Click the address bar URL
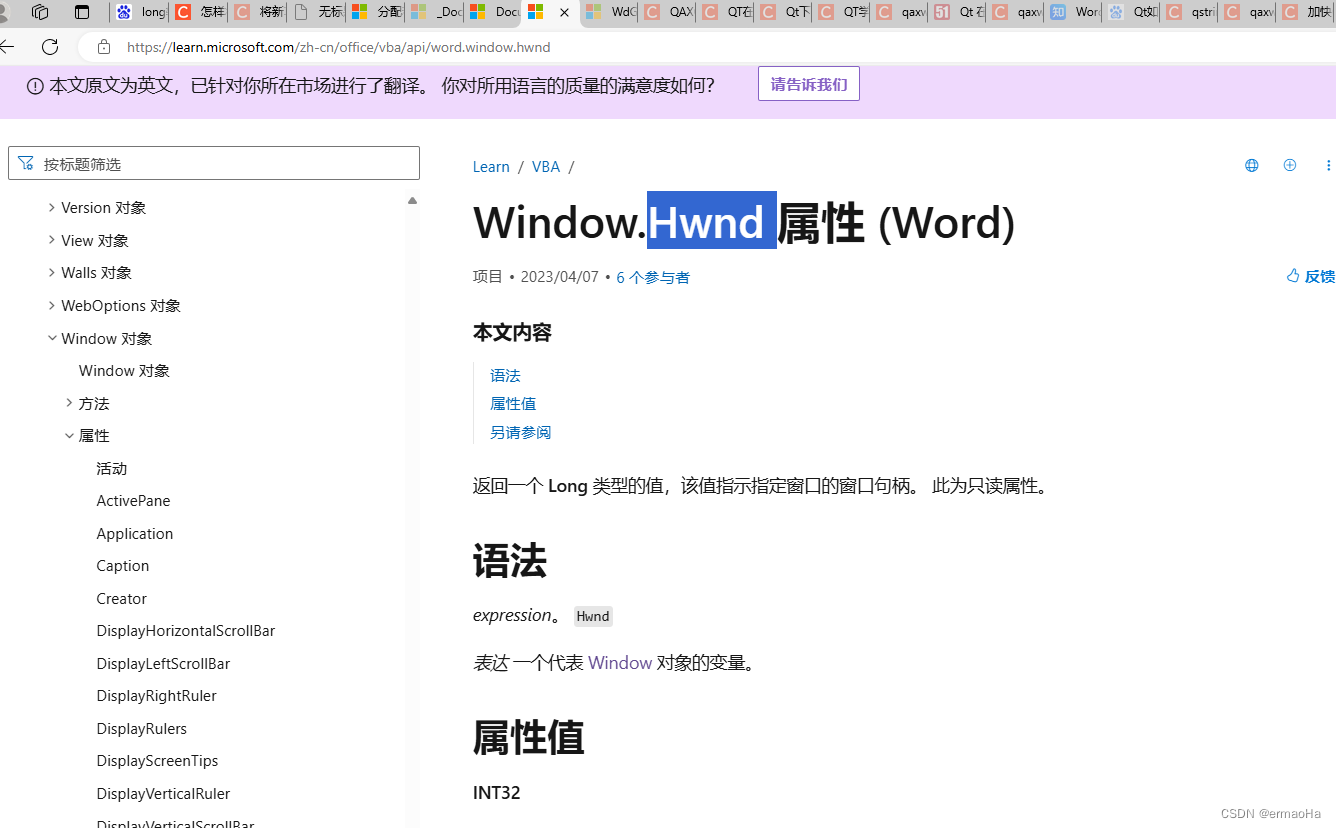The width and height of the screenshot is (1336, 828). (x=339, y=47)
